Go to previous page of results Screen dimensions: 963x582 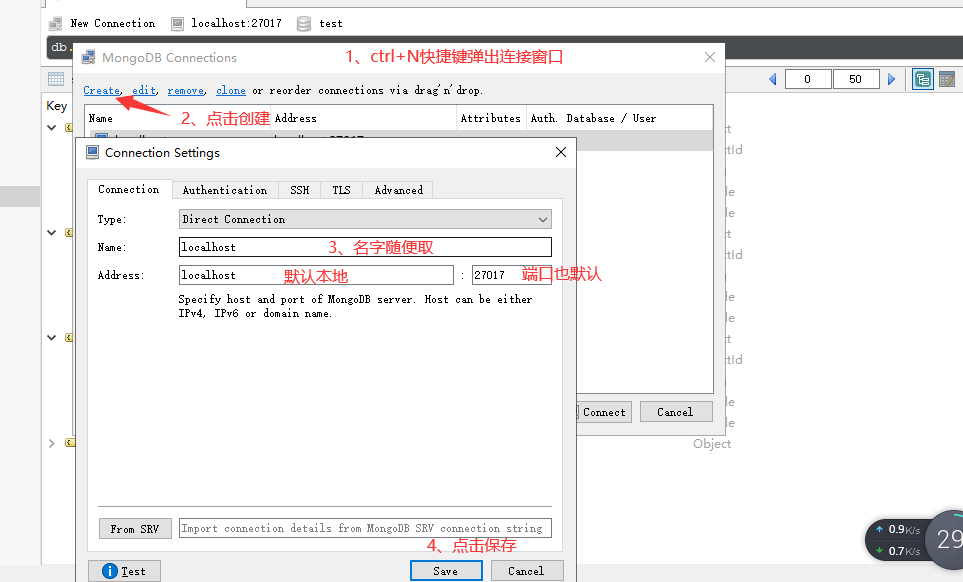[x=773, y=79]
